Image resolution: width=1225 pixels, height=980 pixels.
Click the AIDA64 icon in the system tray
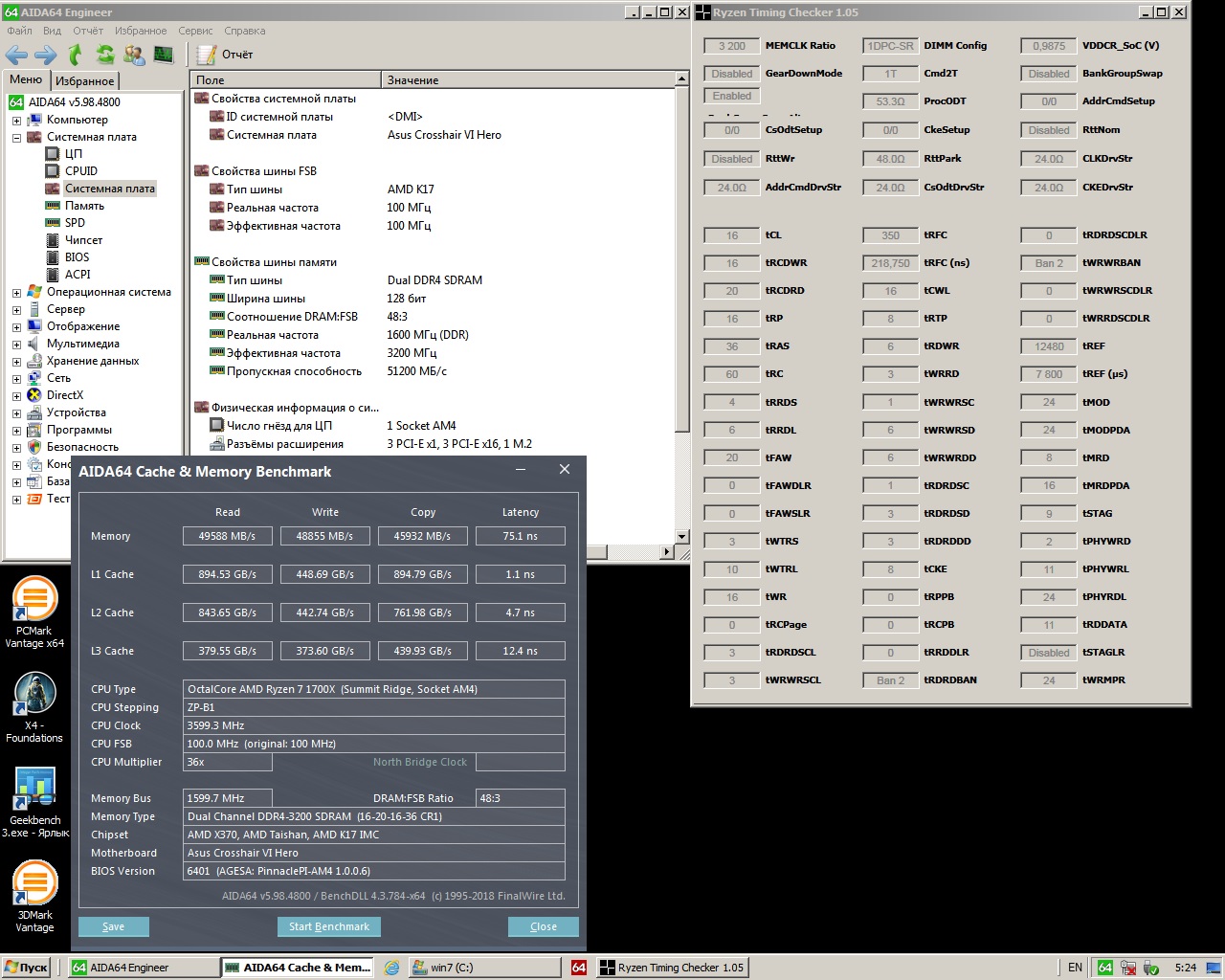[1105, 968]
